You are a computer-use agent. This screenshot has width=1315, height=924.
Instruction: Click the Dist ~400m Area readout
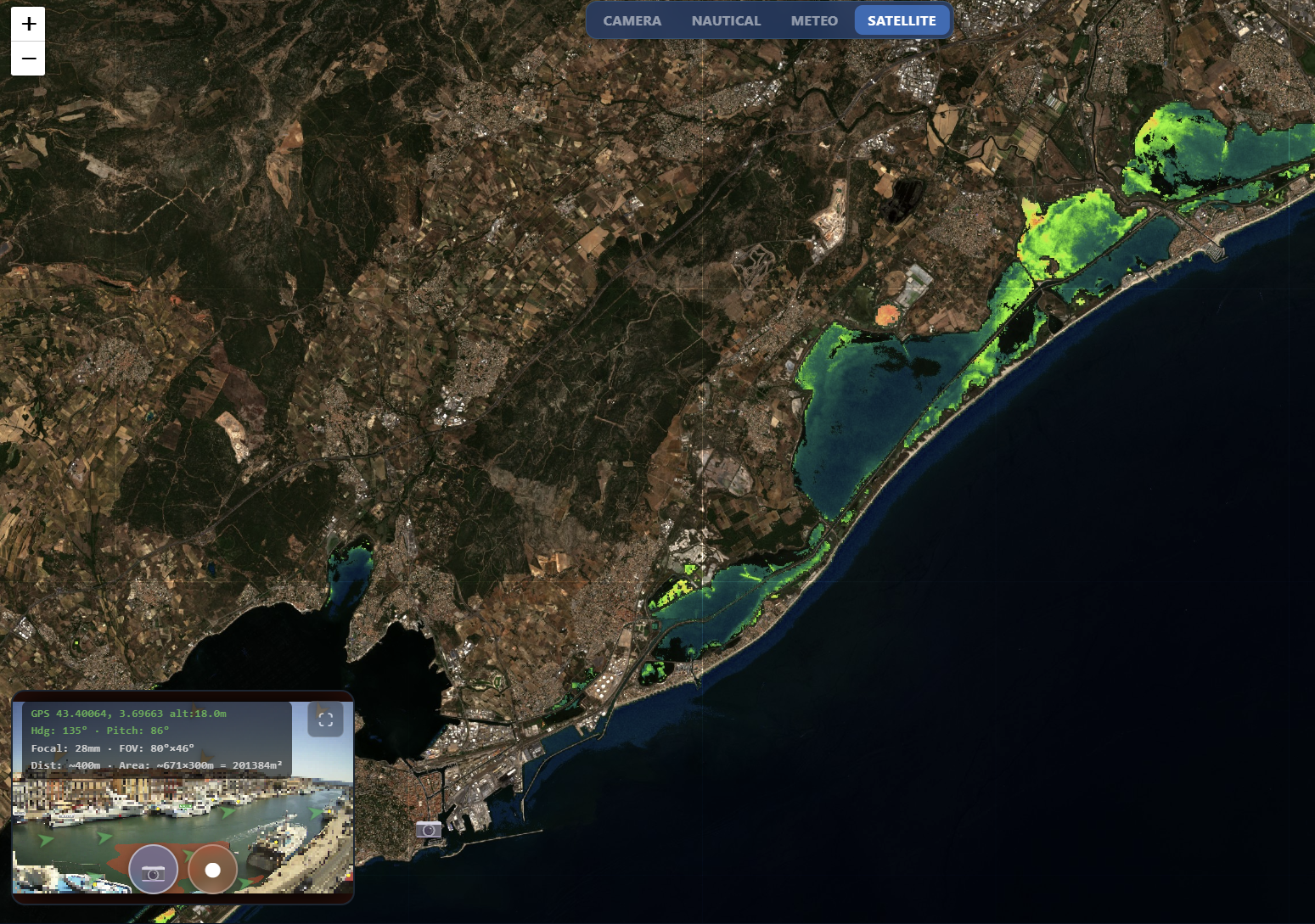point(157,765)
